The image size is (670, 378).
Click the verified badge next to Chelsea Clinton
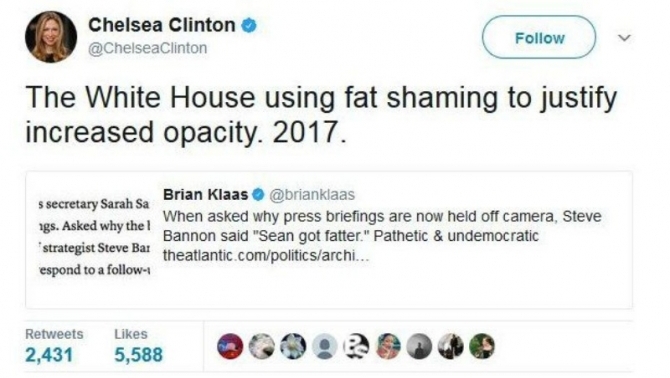(x=249, y=25)
